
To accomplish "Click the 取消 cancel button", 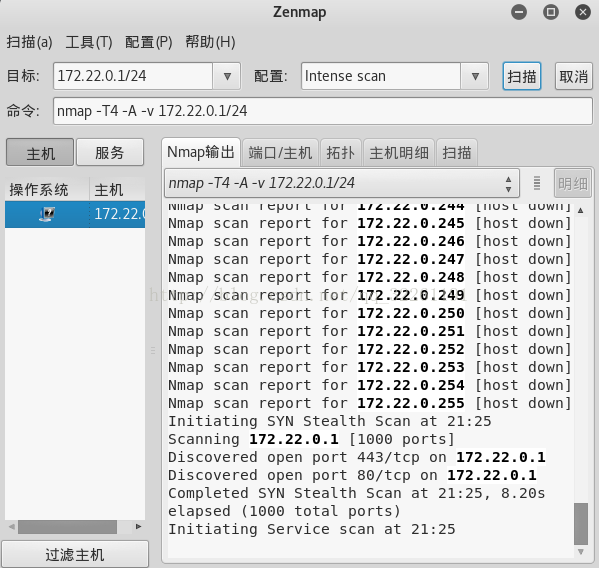I will tap(573, 76).
